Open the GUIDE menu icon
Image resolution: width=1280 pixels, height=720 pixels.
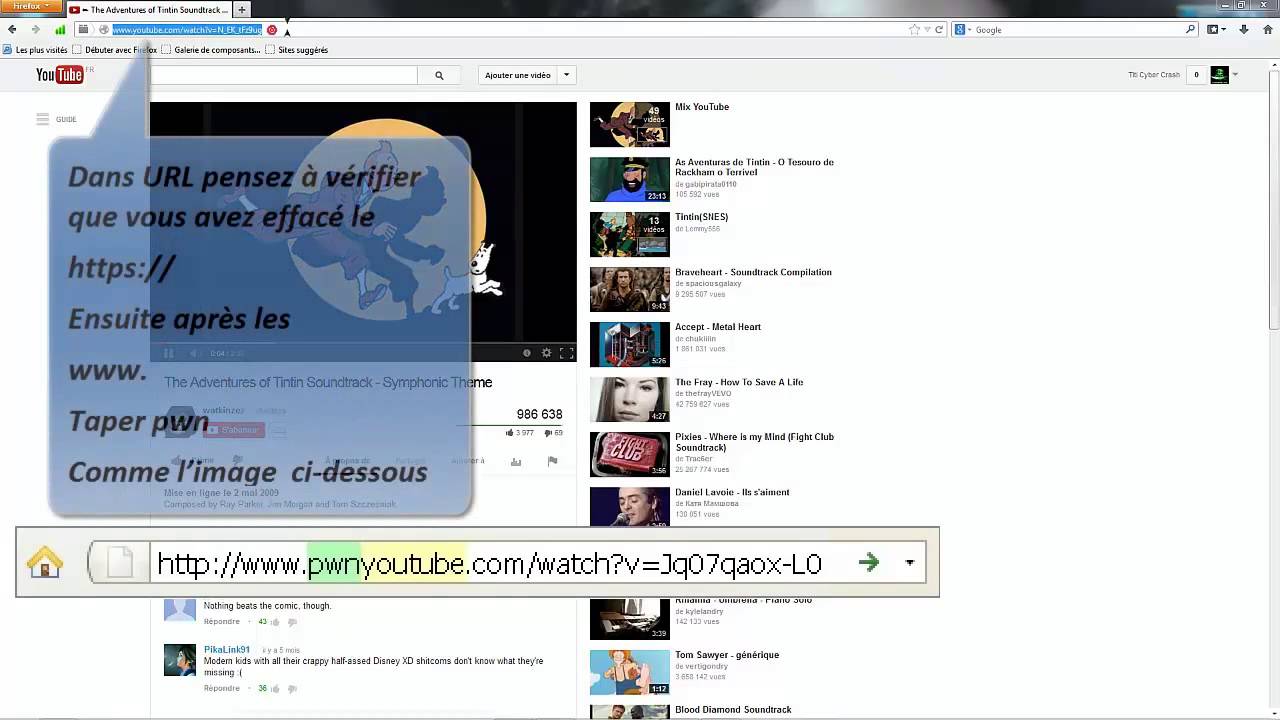click(42, 119)
